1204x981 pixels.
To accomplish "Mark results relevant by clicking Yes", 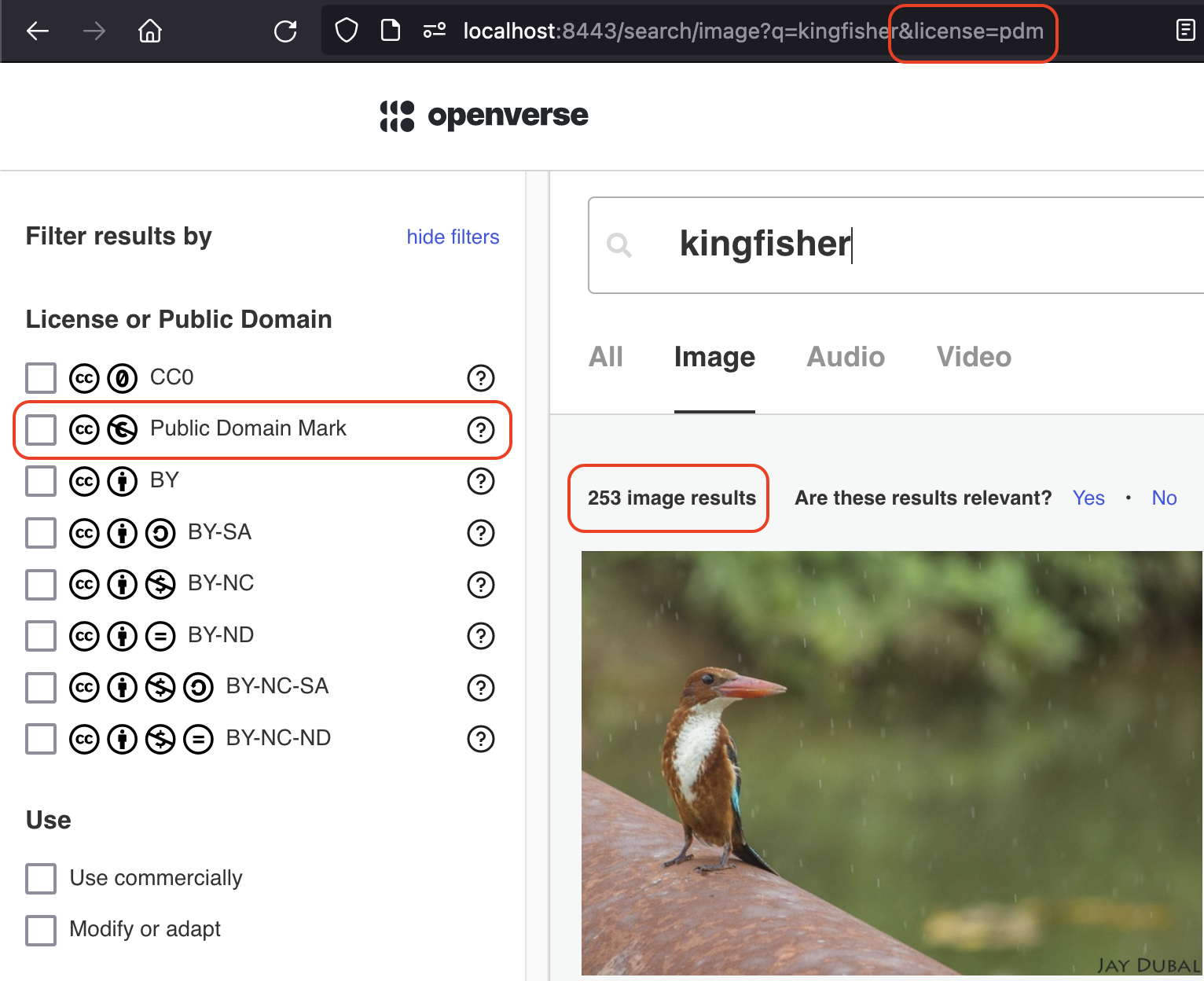I will click(x=1088, y=498).
